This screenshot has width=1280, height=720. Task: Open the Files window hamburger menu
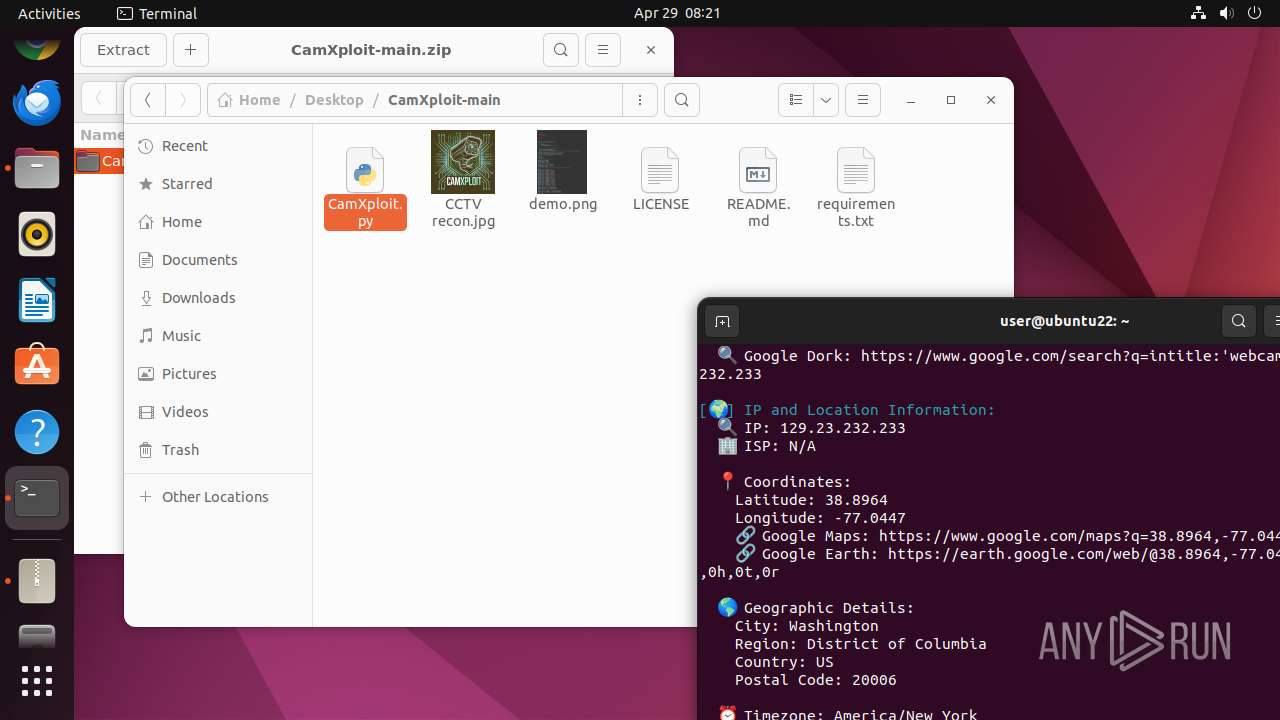click(863, 100)
